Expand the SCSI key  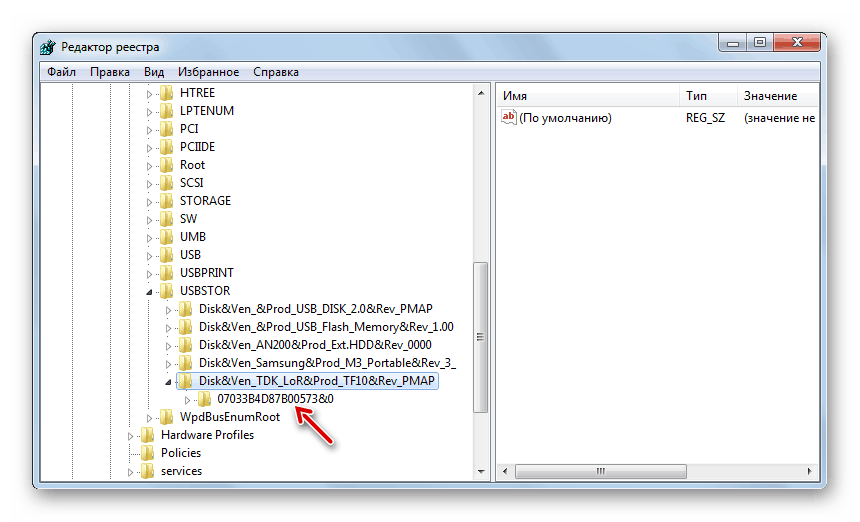pos(149,184)
